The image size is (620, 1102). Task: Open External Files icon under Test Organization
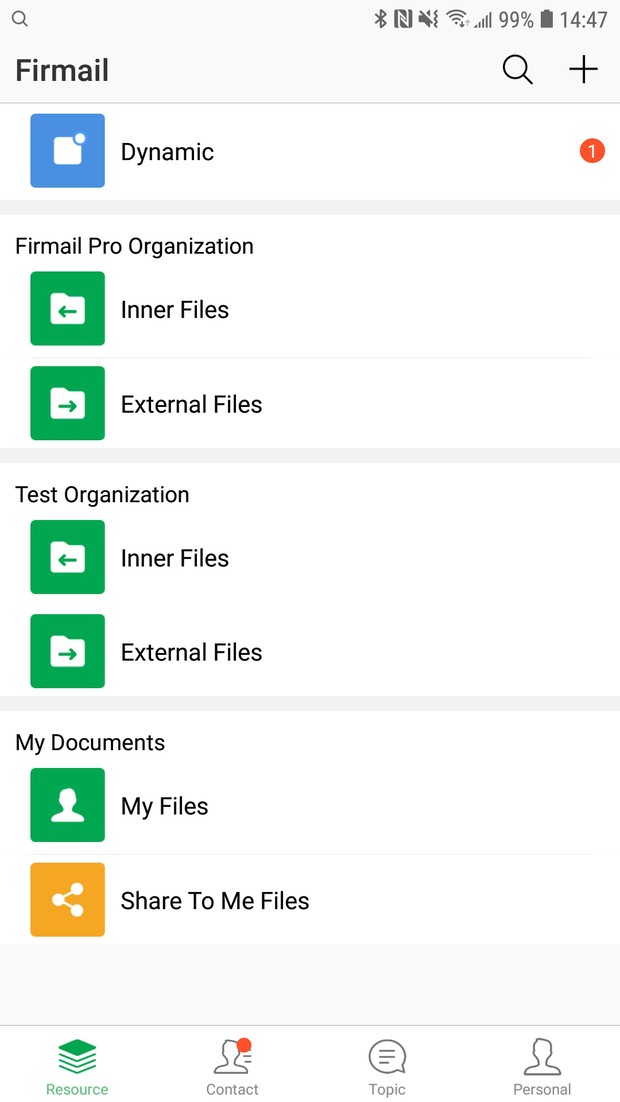tap(67, 651)
